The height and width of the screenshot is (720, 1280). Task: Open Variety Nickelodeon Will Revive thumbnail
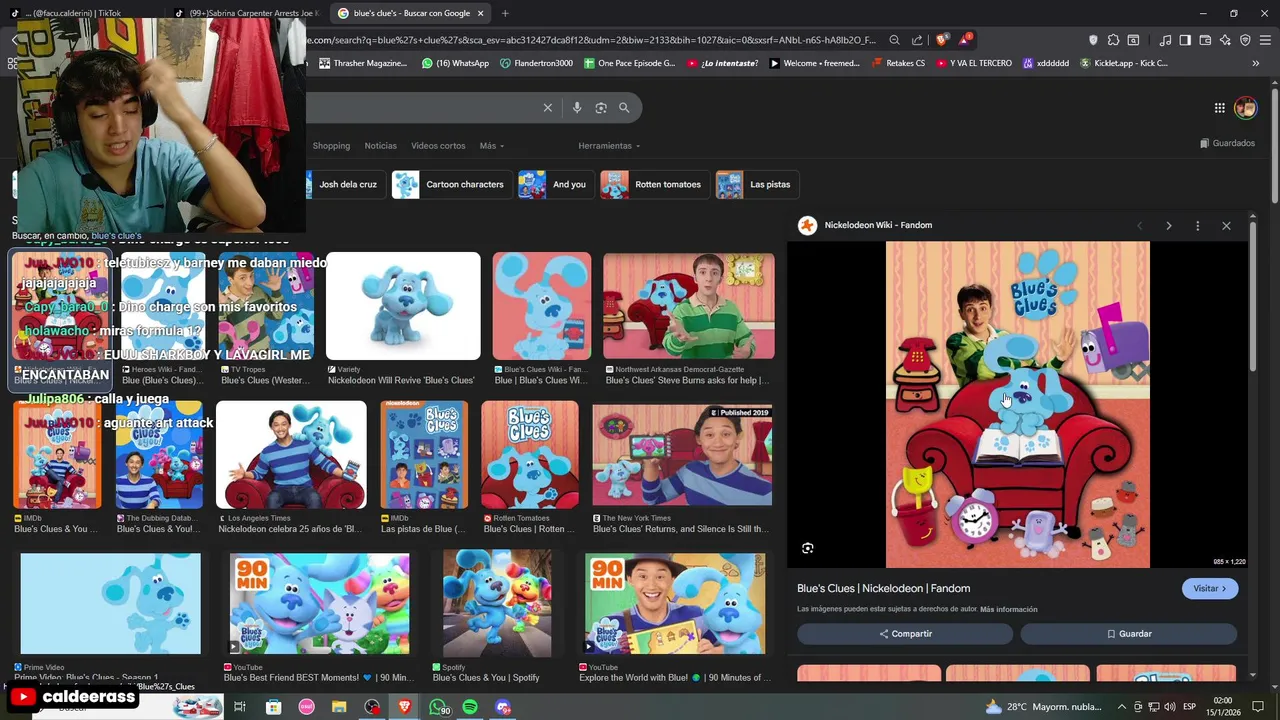pyautogui.click(x=403, y=306)
